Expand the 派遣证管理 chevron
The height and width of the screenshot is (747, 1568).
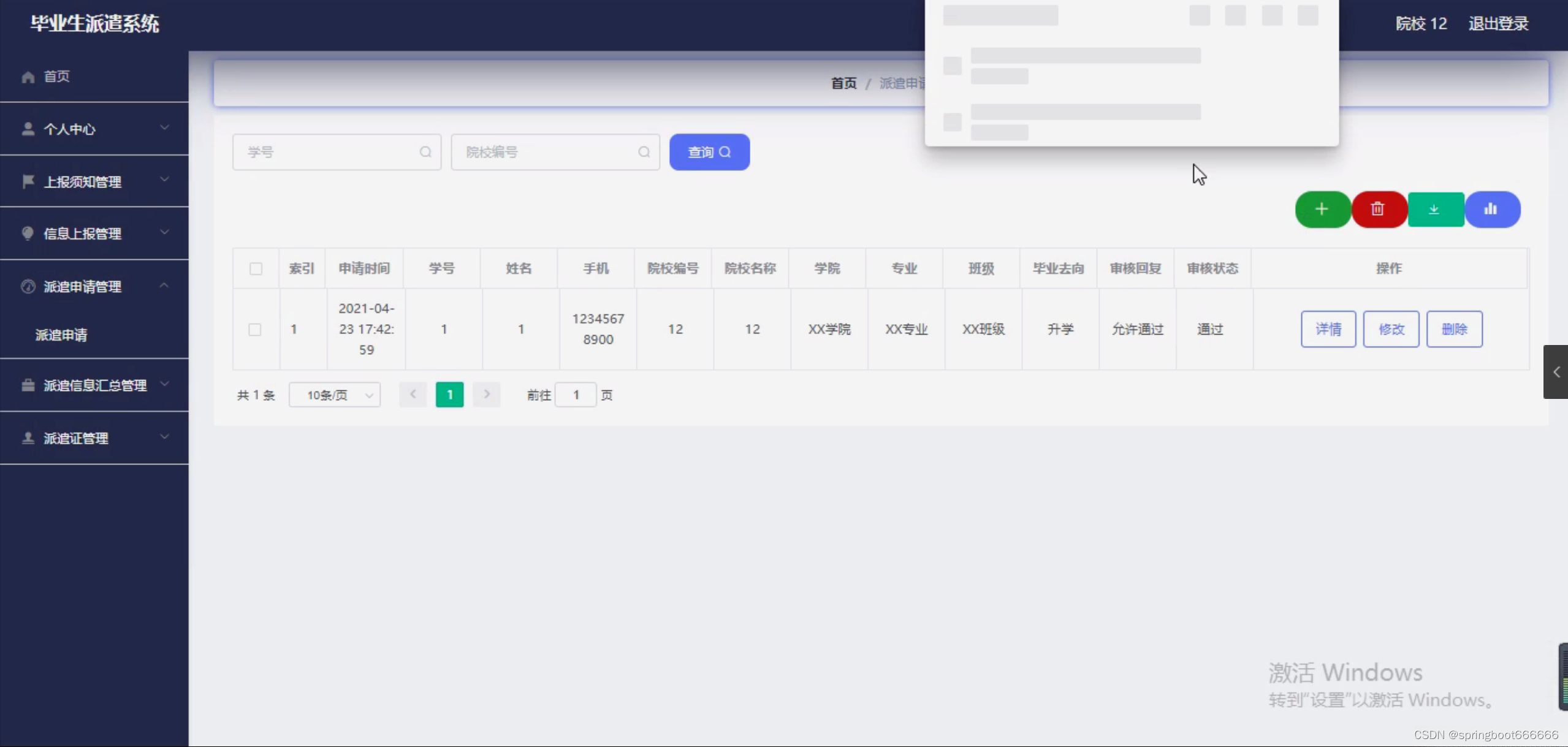164,436
